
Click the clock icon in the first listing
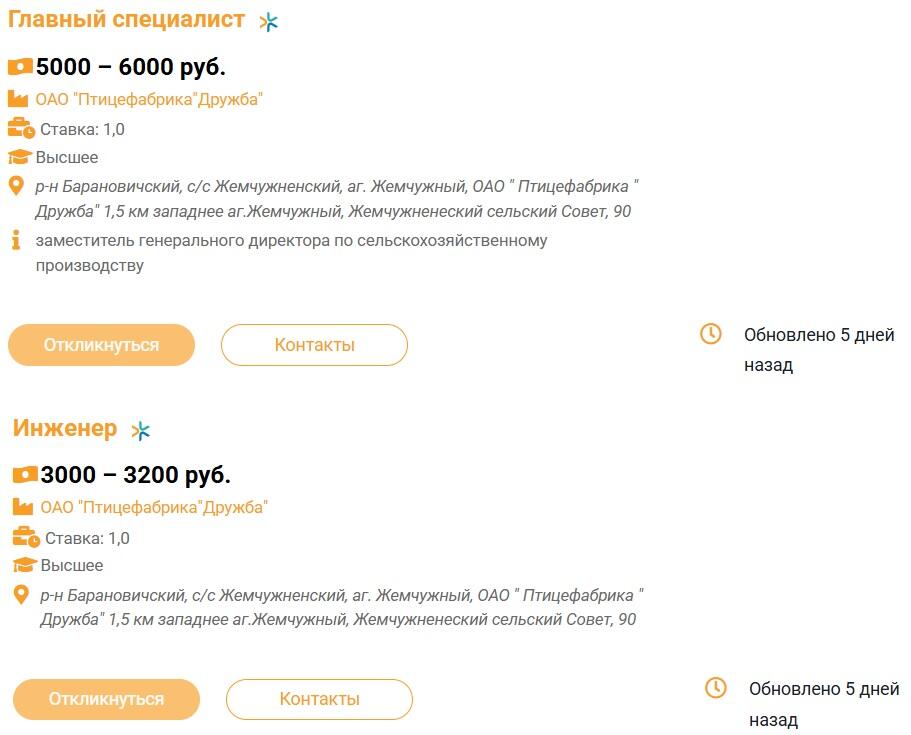(x=711, y=334)
